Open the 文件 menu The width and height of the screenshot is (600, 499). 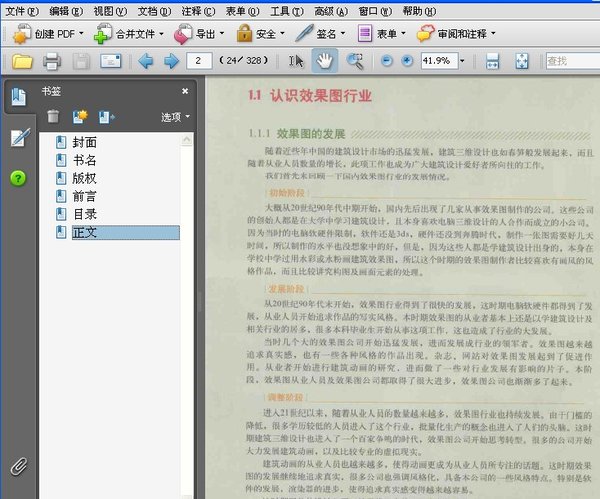(x=20, y=9)
